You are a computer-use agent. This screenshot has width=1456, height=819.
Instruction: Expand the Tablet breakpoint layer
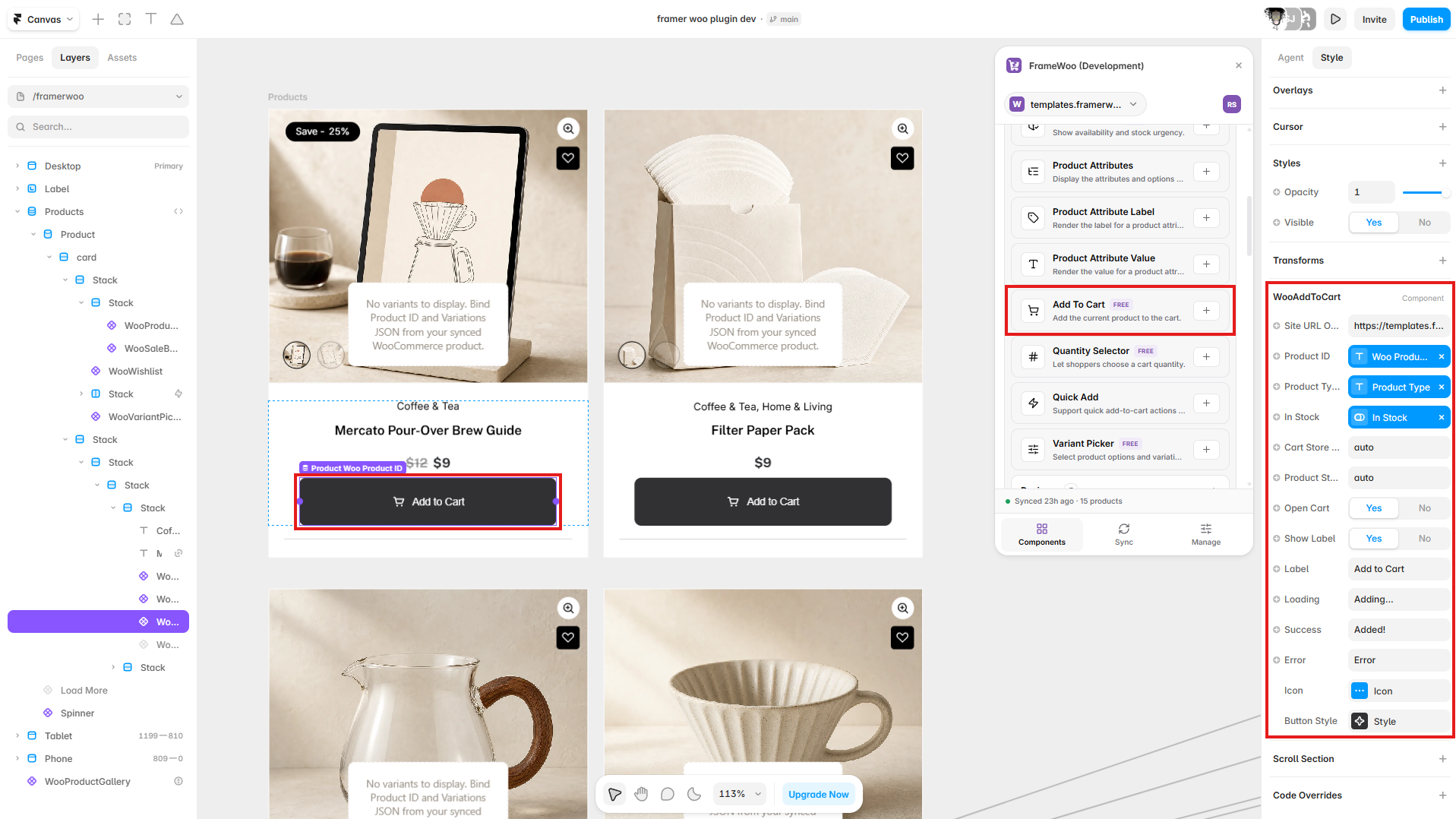click(17, 735)
